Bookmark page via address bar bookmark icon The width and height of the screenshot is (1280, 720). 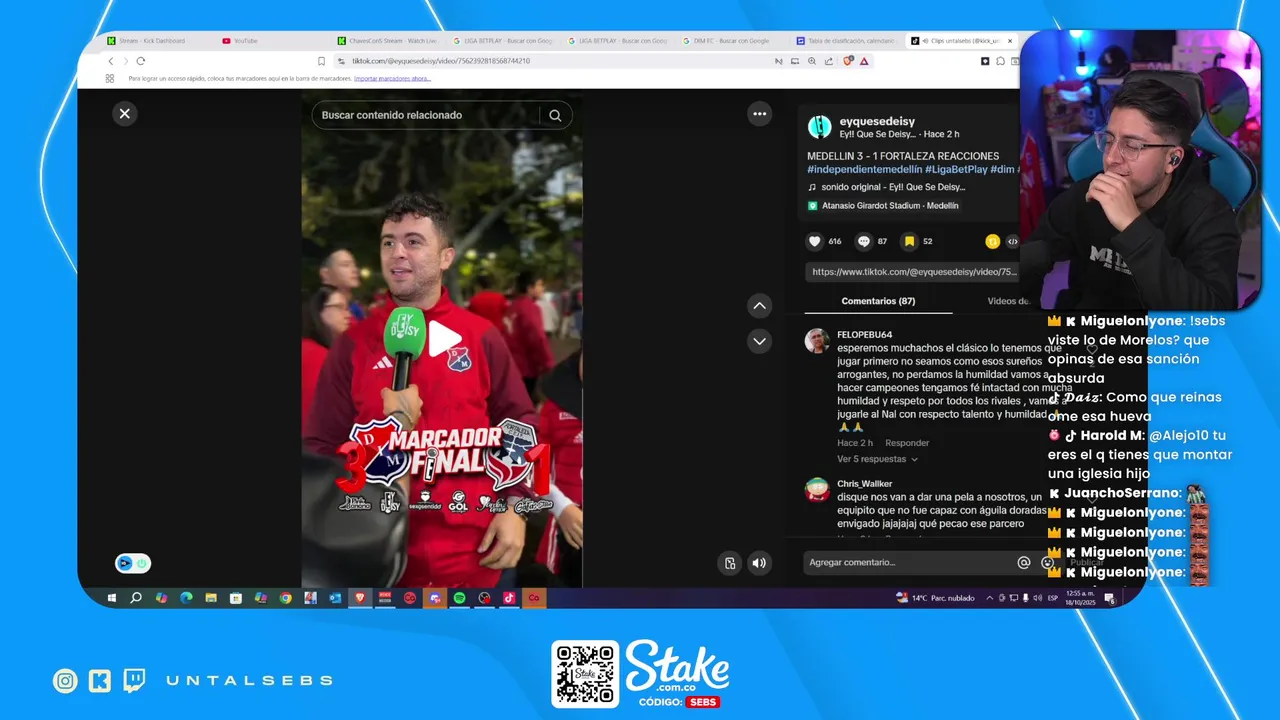(x=321, y=61)
